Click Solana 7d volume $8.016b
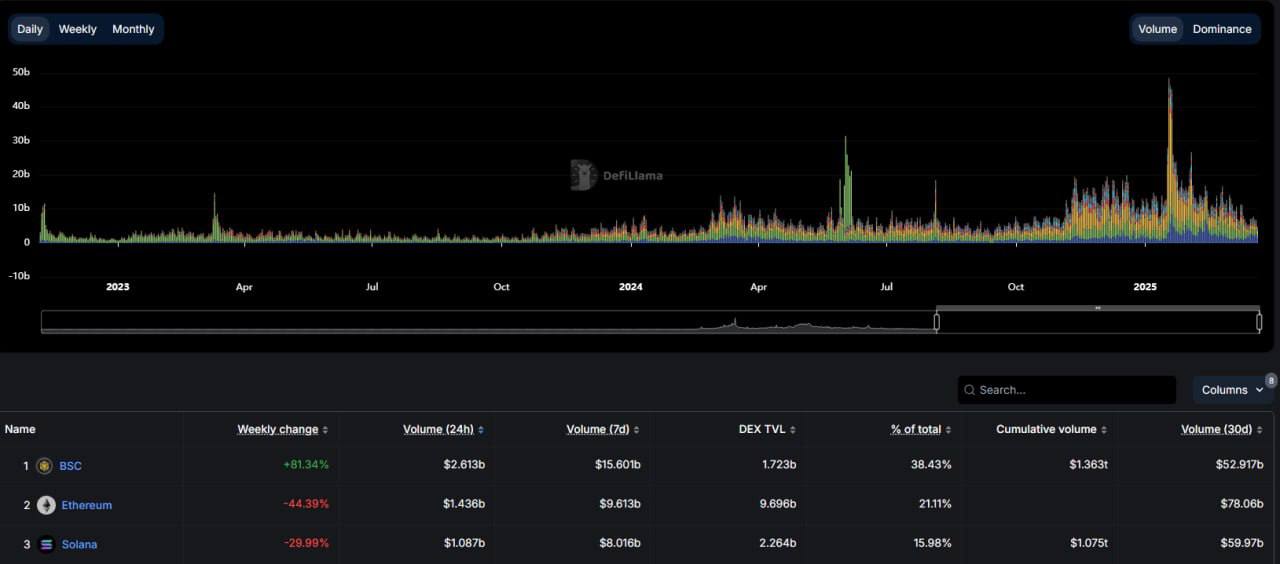Image resolution: width=1280 pixels, height=564 pixels. click(x=620, y=543)
